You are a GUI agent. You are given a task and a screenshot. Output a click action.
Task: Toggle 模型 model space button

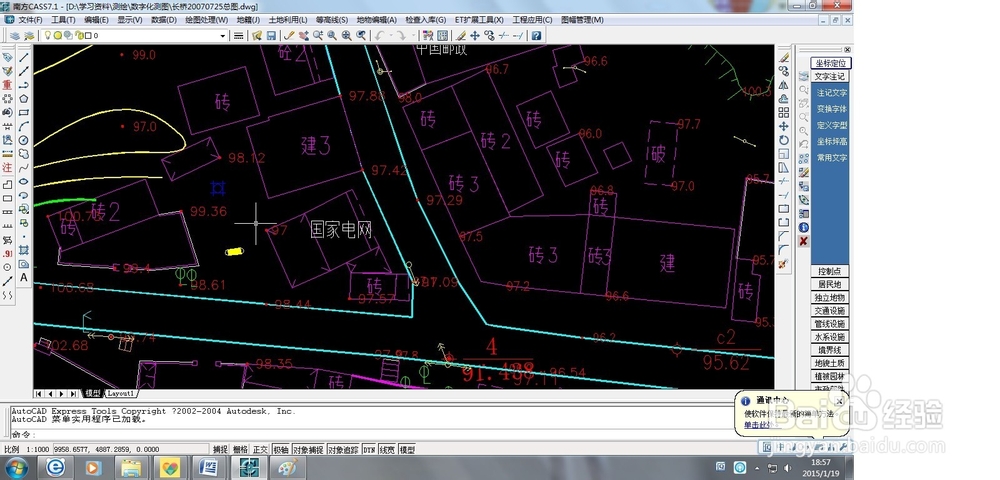click(x=407, y=449)
